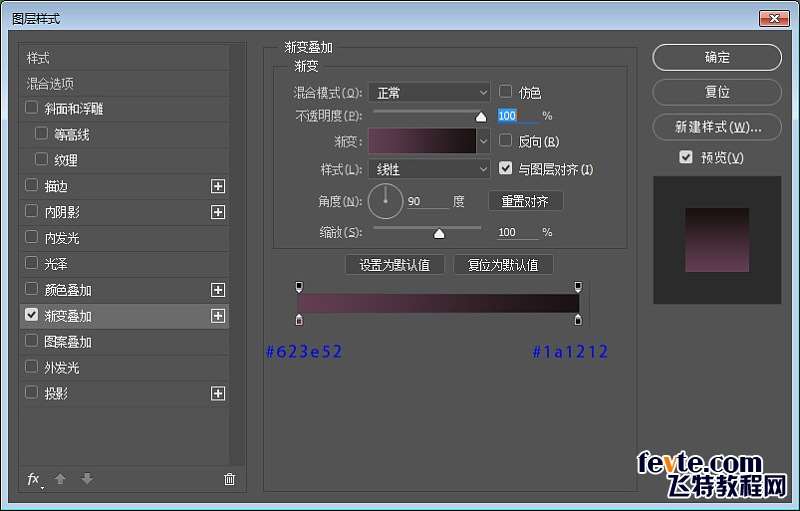Select the 图案叠加 effect row label
Image resolution: width=800 pixels, height=511 pixels.
click(x=68, y=342)
